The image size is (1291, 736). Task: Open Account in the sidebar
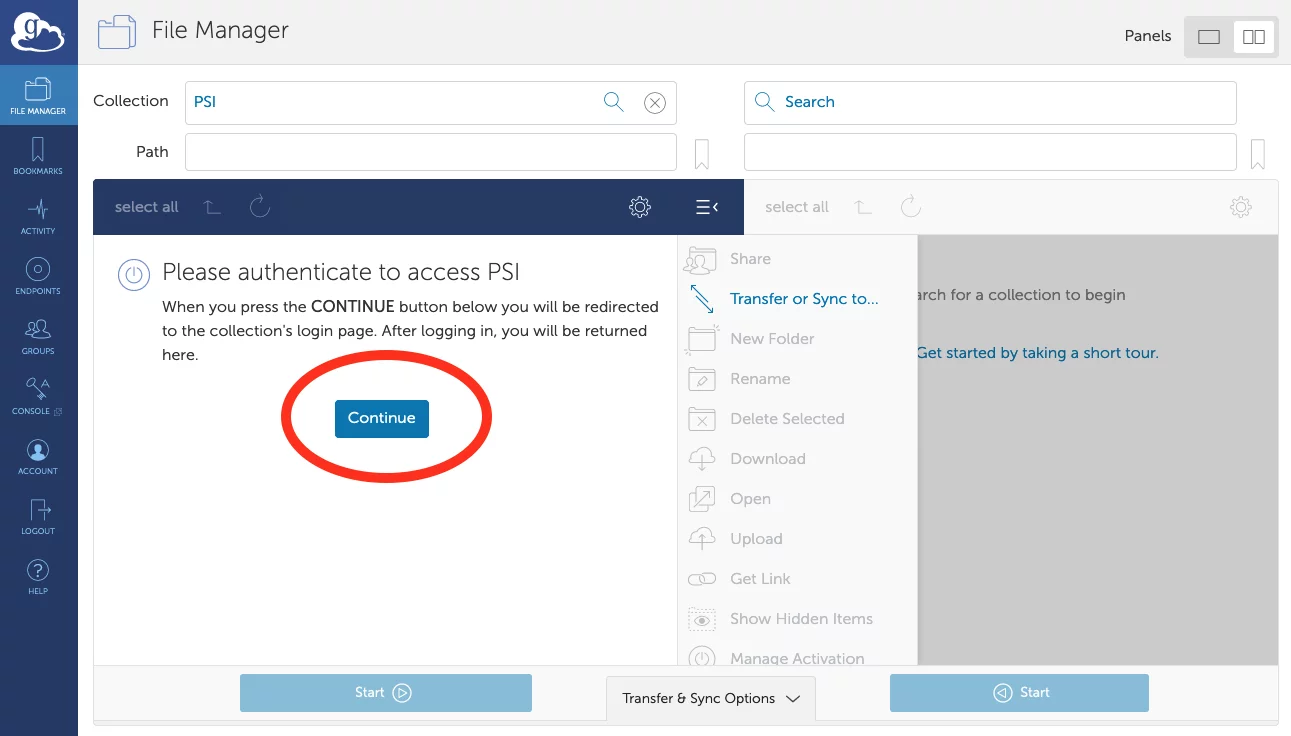(x=38, y=456)
